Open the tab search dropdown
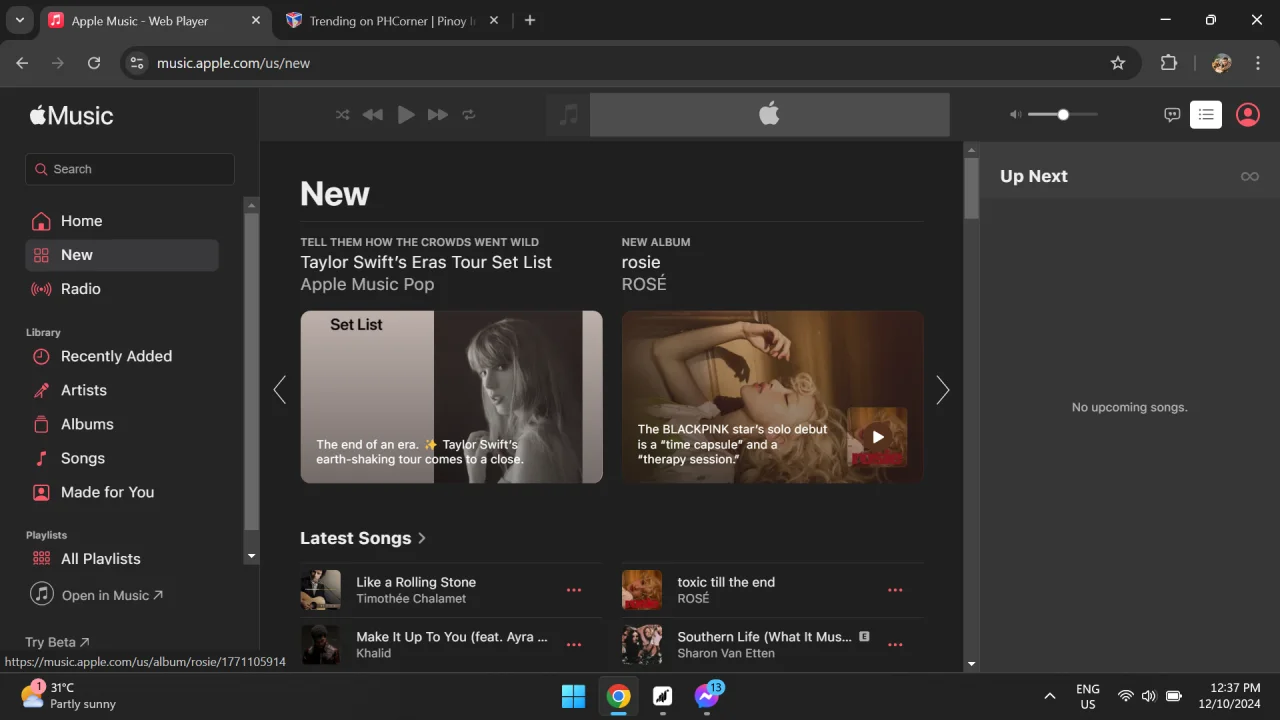Viewport: 1280px width, 720px height. point(19,20)
